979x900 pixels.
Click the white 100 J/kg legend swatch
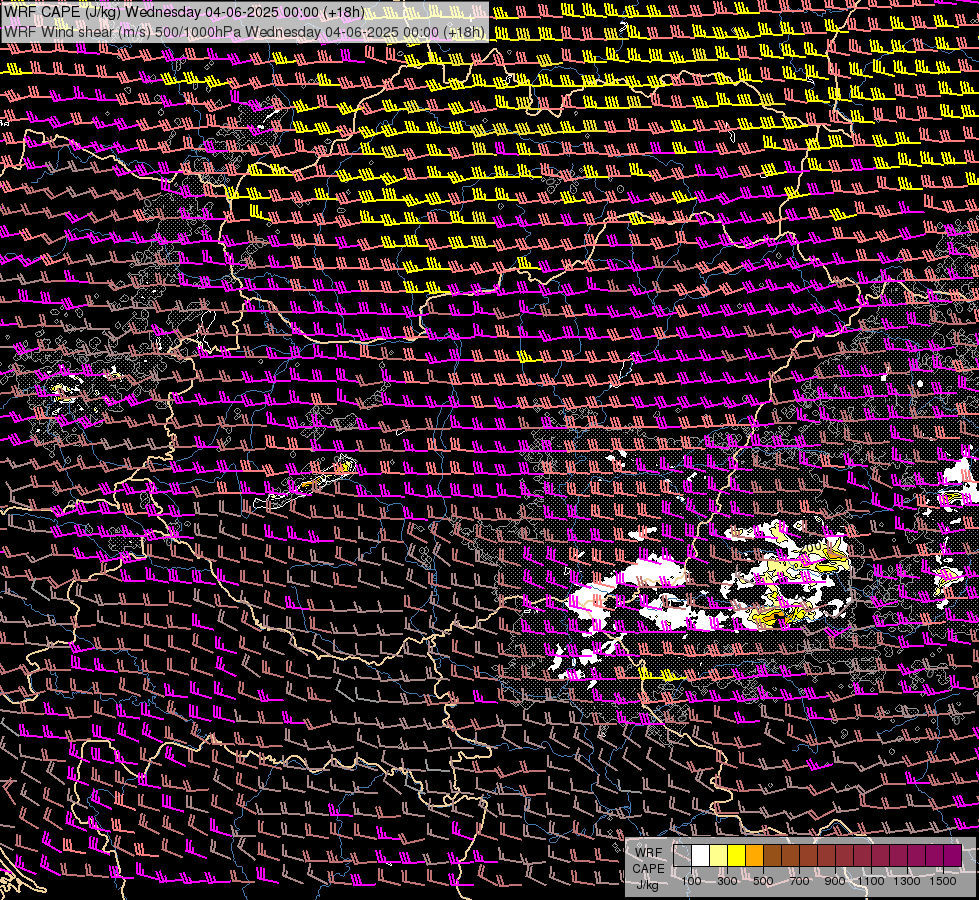[701, 856]
